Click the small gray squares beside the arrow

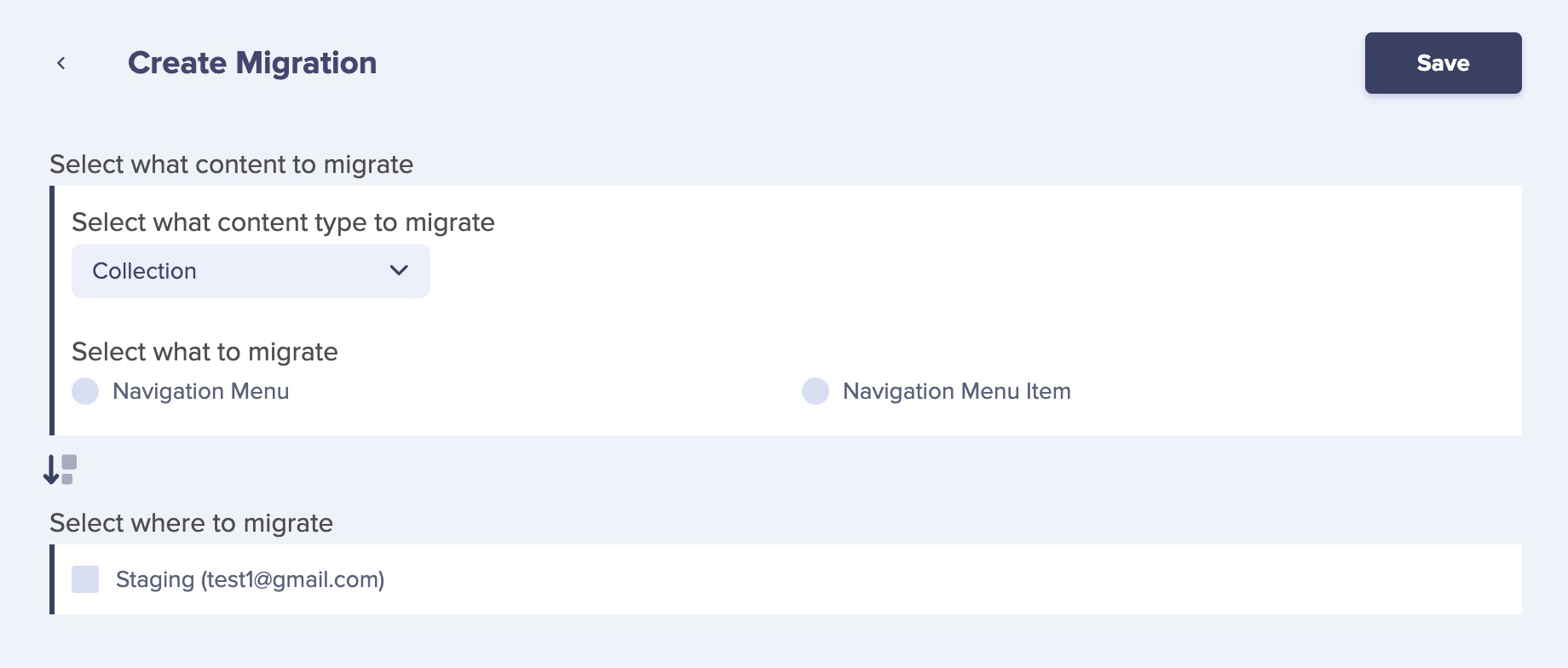(x=69, y=469)
